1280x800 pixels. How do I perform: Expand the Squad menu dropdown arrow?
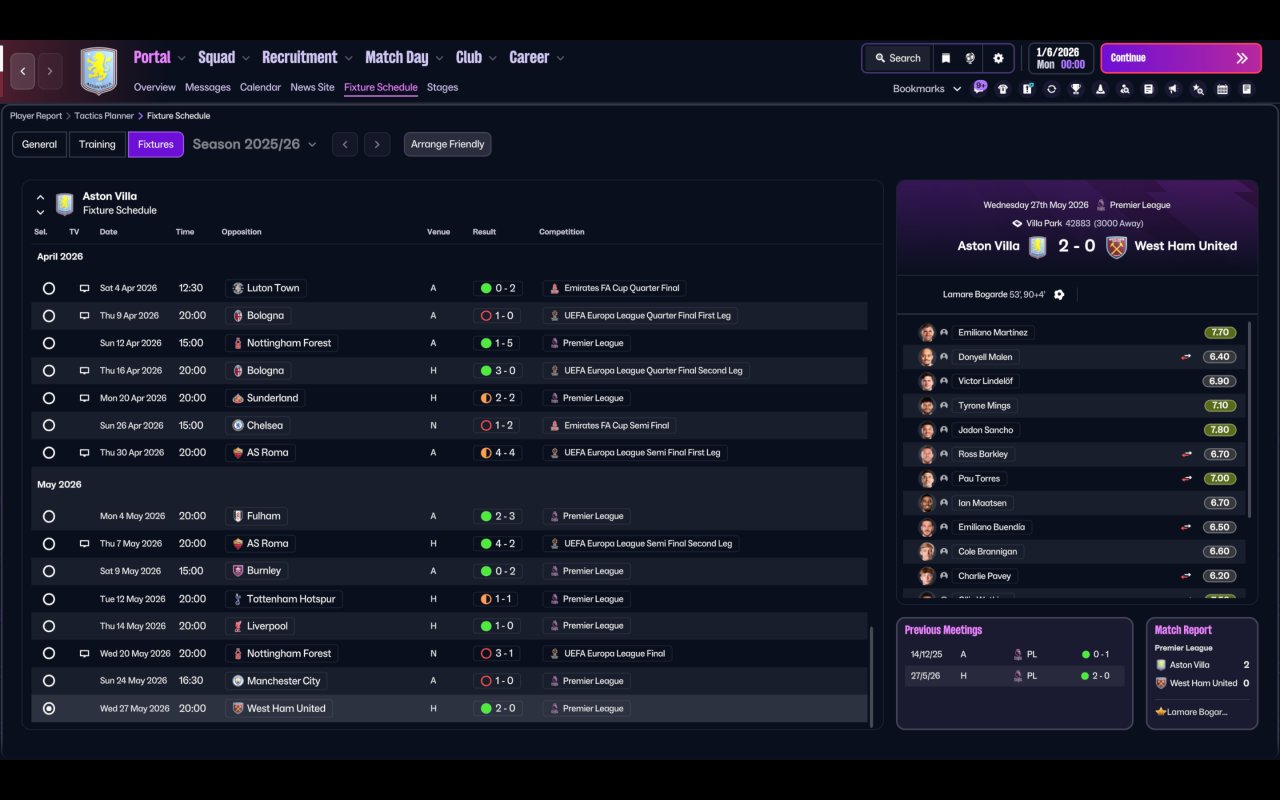(246, 59)
